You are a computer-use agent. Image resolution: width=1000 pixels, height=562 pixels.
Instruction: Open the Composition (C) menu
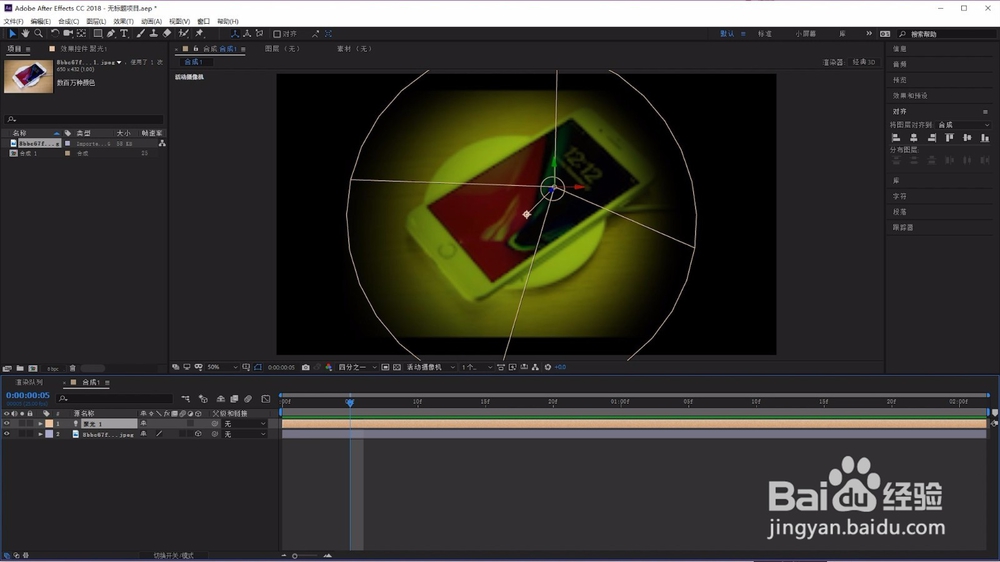pos(68,22)
